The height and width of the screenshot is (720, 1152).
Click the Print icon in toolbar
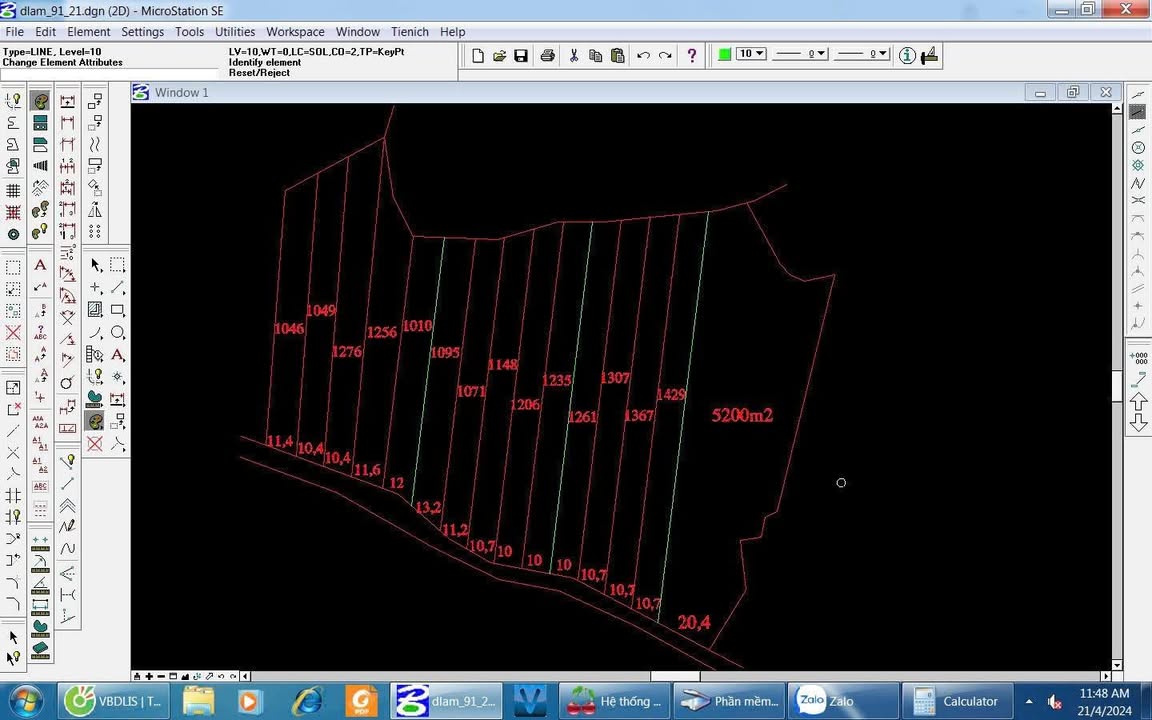(x=547, y=55)
